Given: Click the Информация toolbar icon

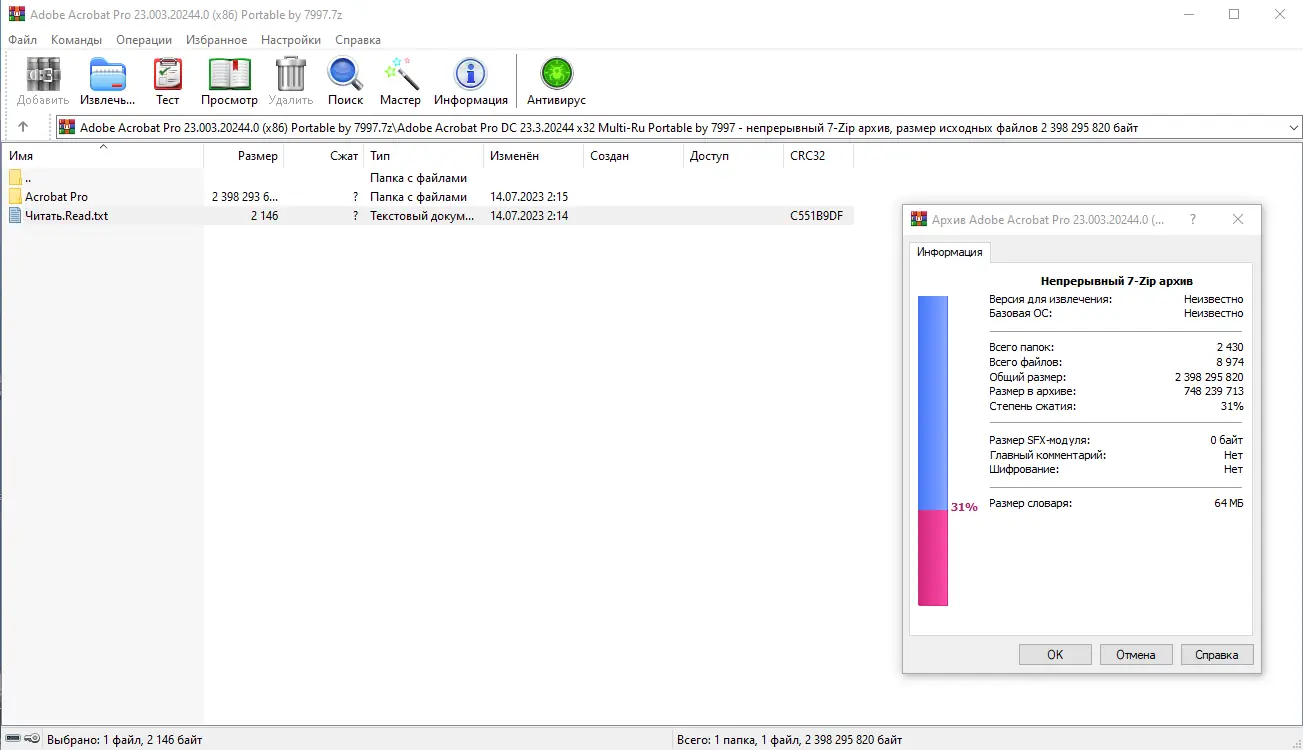Looking at the screenshot, I should point(470,80).
